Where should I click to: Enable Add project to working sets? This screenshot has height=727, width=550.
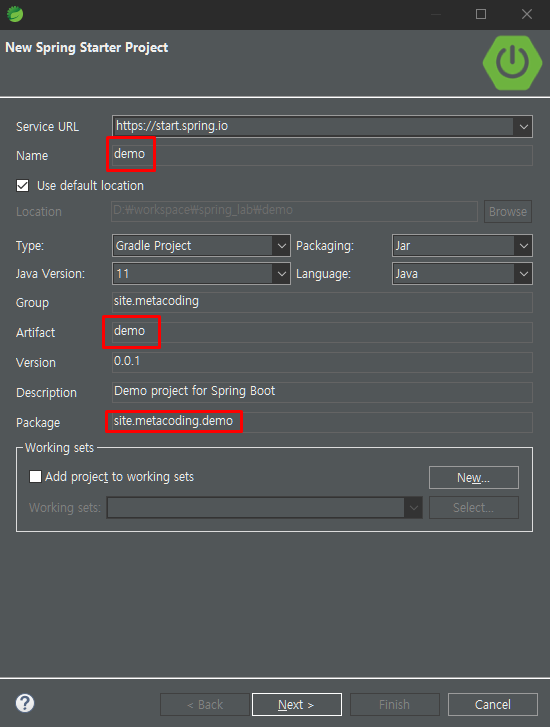35,477
